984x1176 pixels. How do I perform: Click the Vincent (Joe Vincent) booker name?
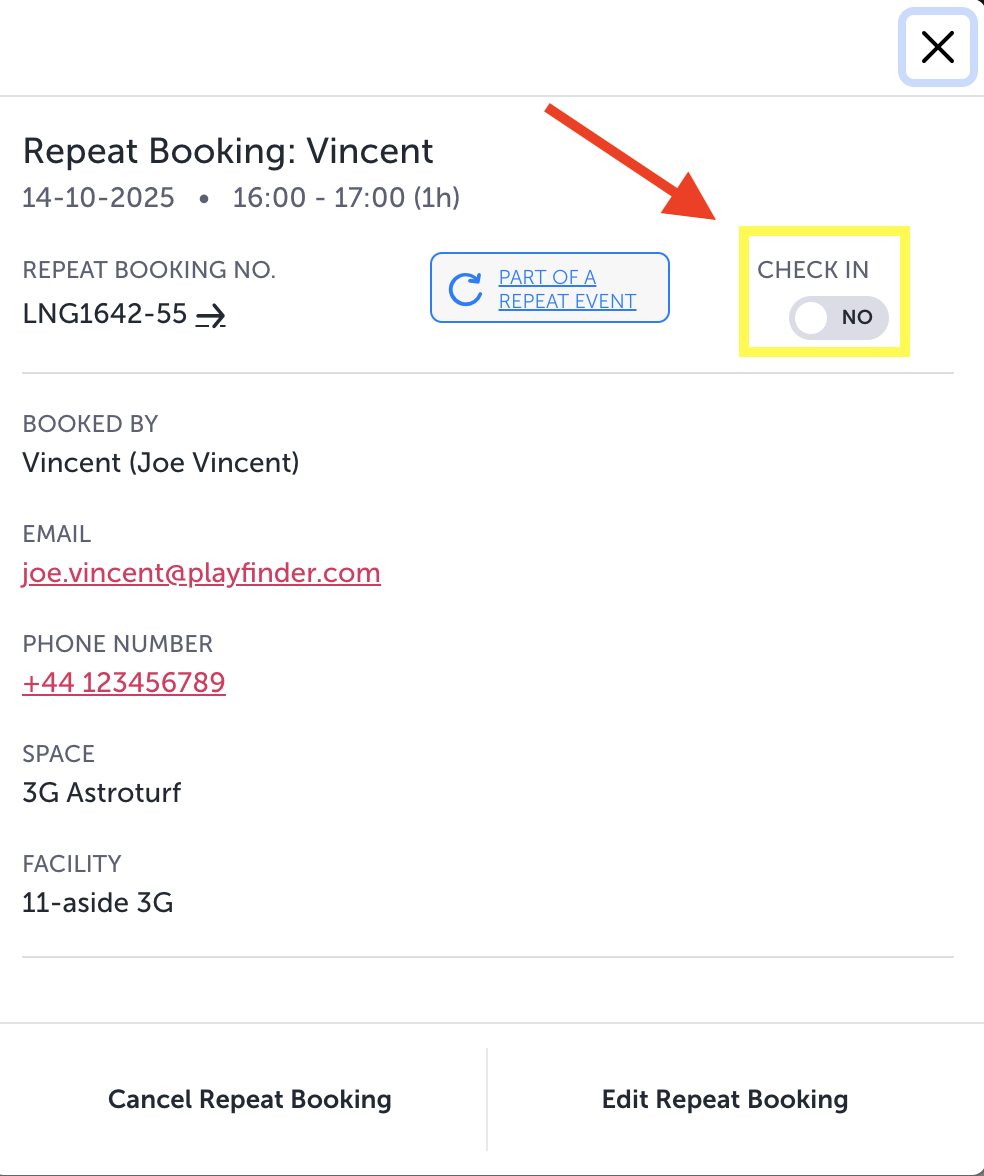161,463
